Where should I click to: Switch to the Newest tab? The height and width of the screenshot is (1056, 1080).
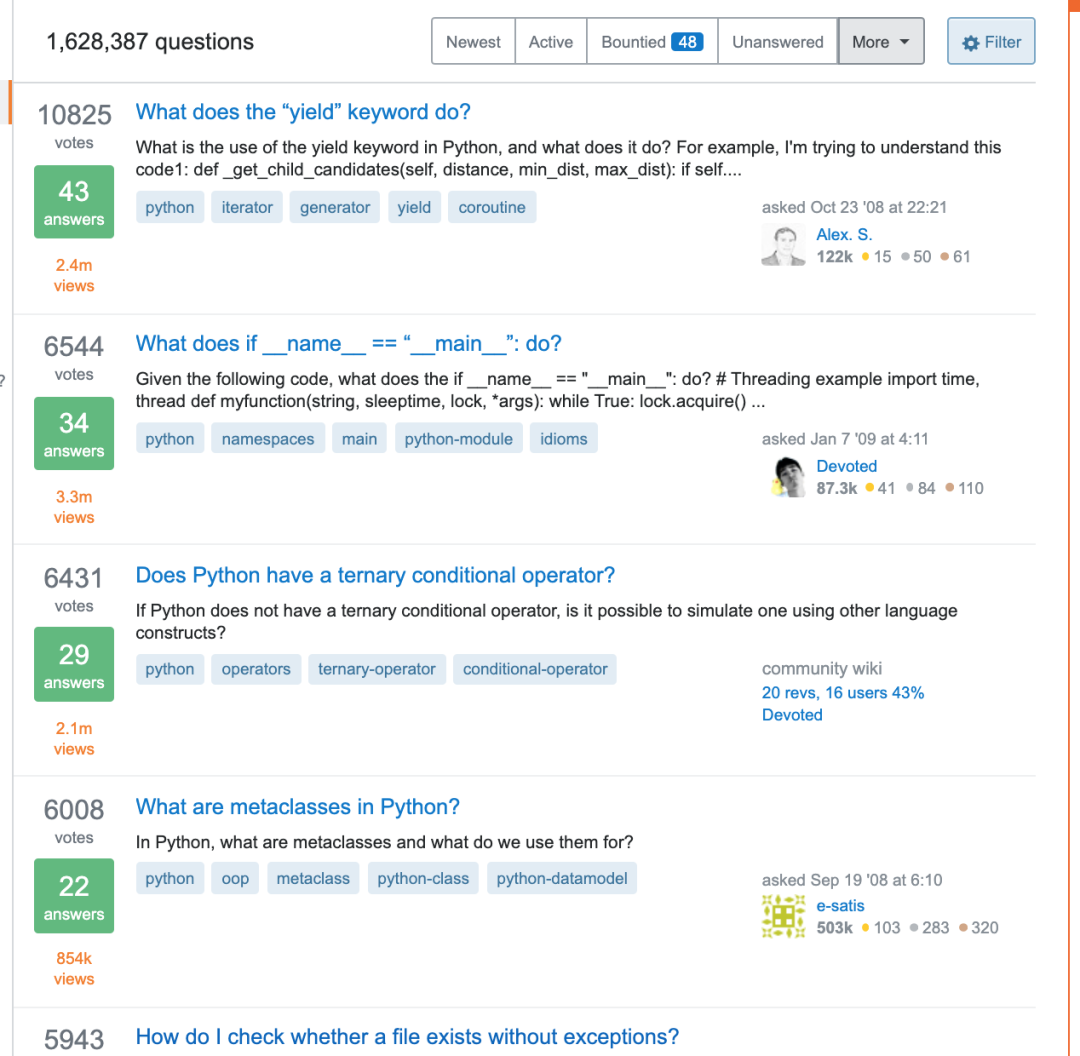tap(473, 42)
